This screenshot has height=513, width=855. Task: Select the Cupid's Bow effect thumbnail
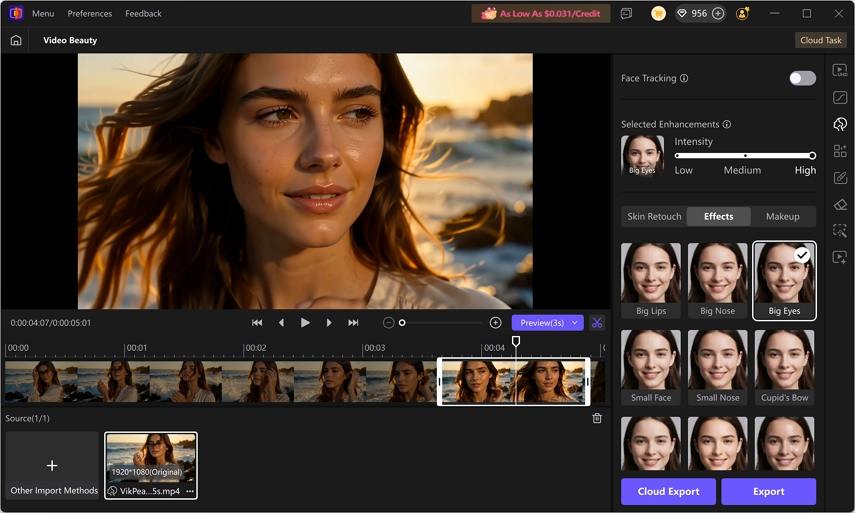[x=785, y=367]
